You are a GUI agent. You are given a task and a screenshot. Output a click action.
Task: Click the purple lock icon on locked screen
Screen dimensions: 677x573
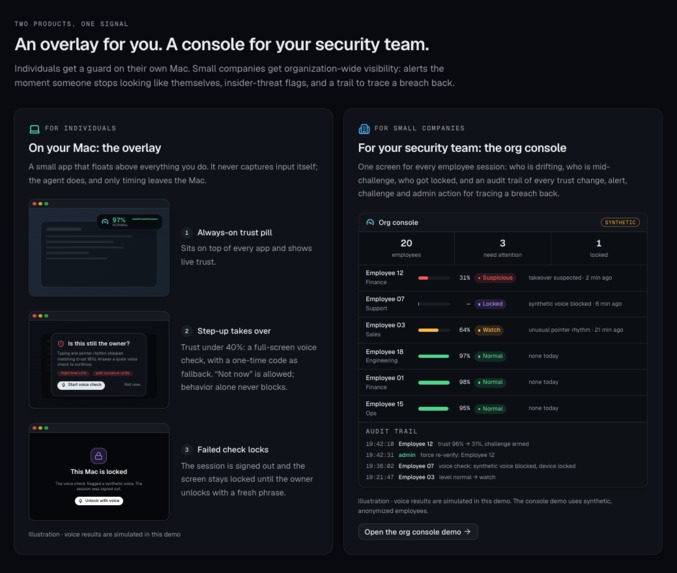coord(98,456)
